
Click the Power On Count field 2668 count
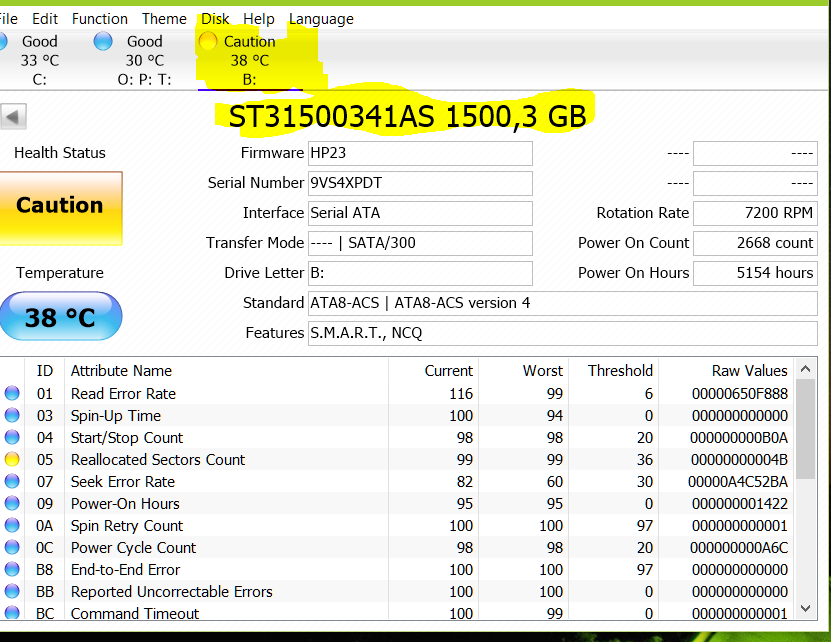(x=755, y=243)
